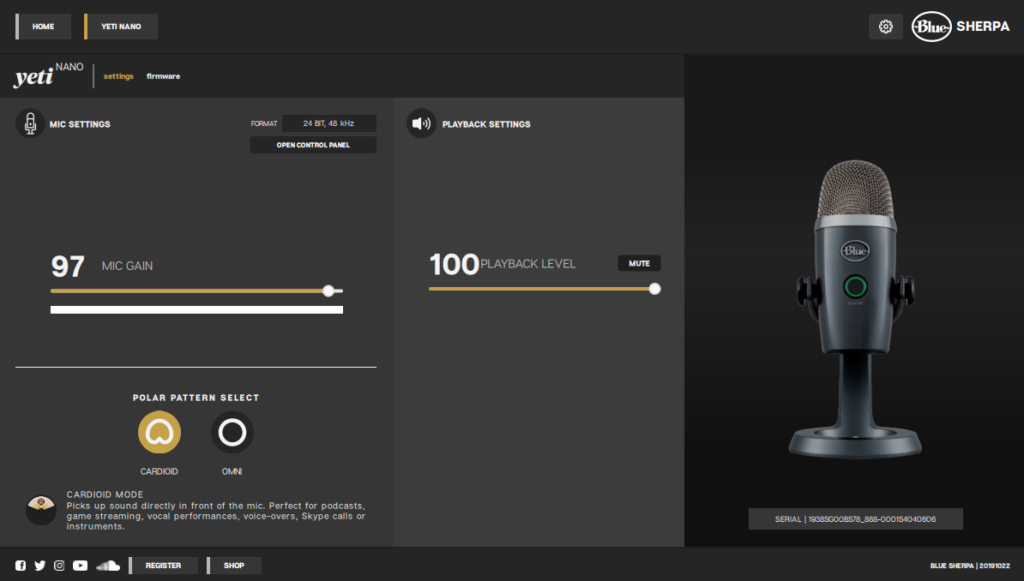Screen dimensions: 1024x581
Task: Click the playback level value 100
Action: (454, 264)
